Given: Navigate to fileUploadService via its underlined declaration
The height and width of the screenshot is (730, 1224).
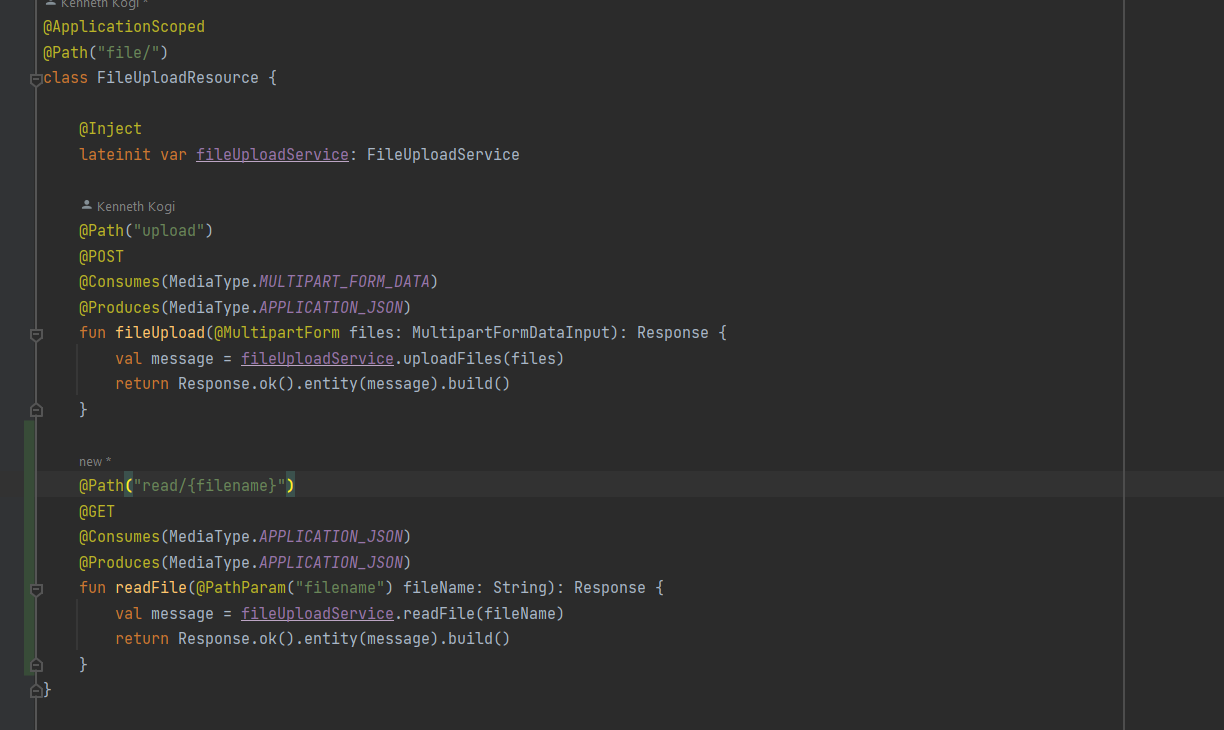Looking at the screenshot, I should click(x=271, y=153).
